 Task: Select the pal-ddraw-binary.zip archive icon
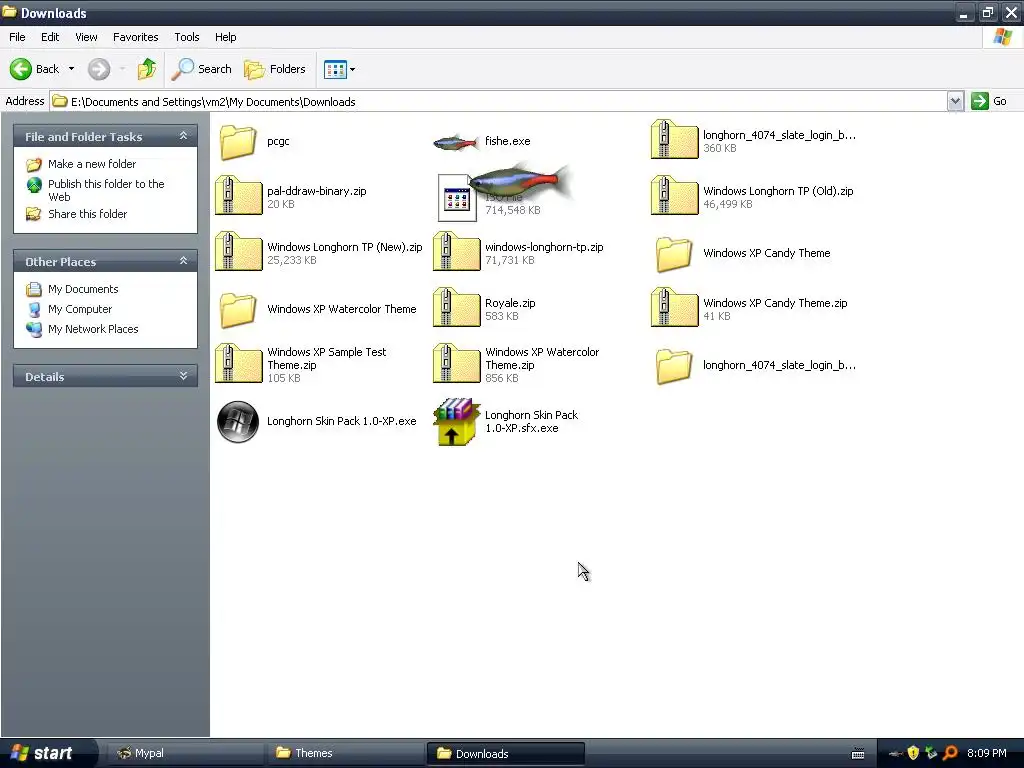point(238,196)
